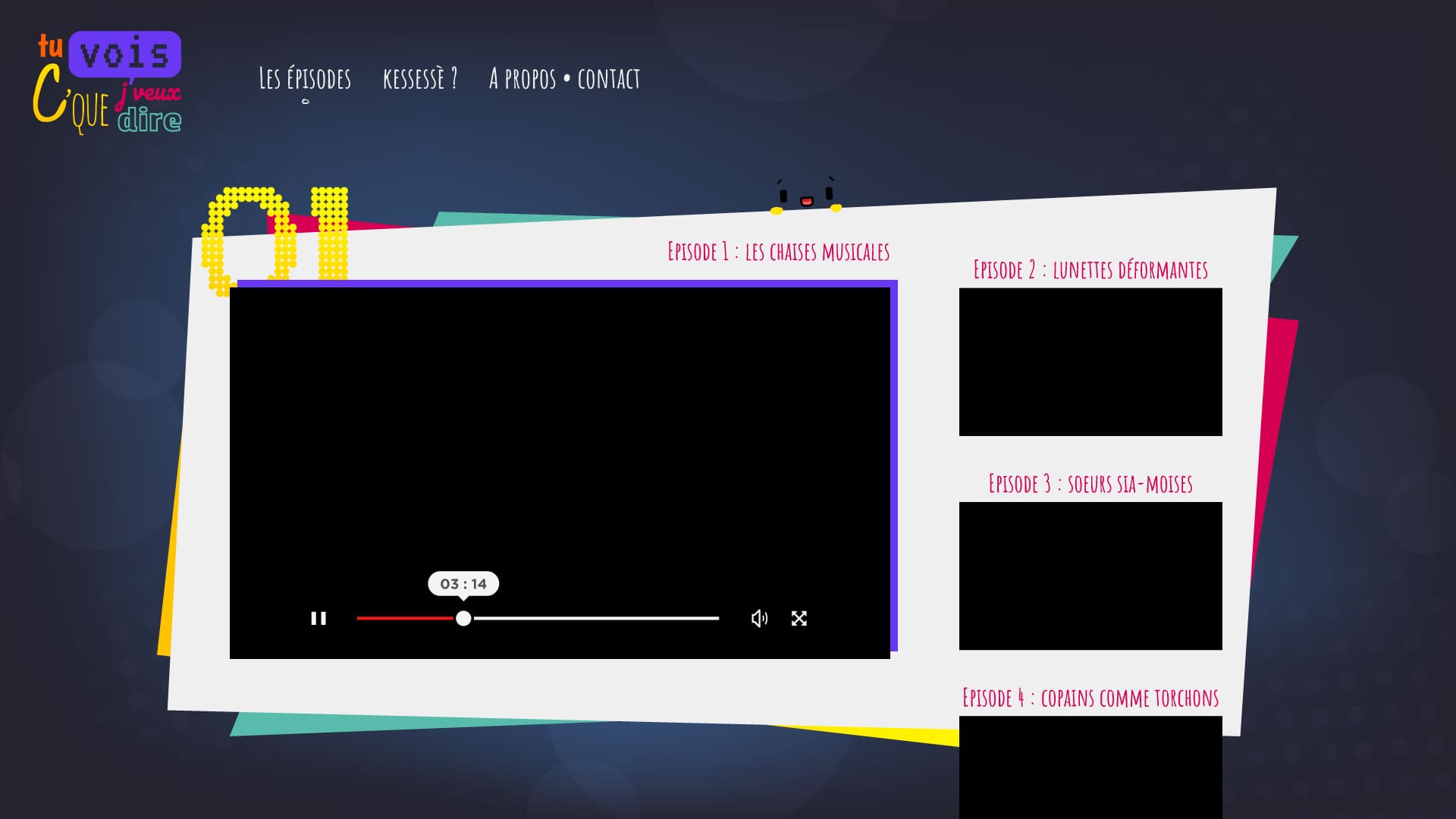Screen dimensions: 1456x819
Task: Open the A propos • contact page
Action: pyautogui.click(x=564, y=79)
